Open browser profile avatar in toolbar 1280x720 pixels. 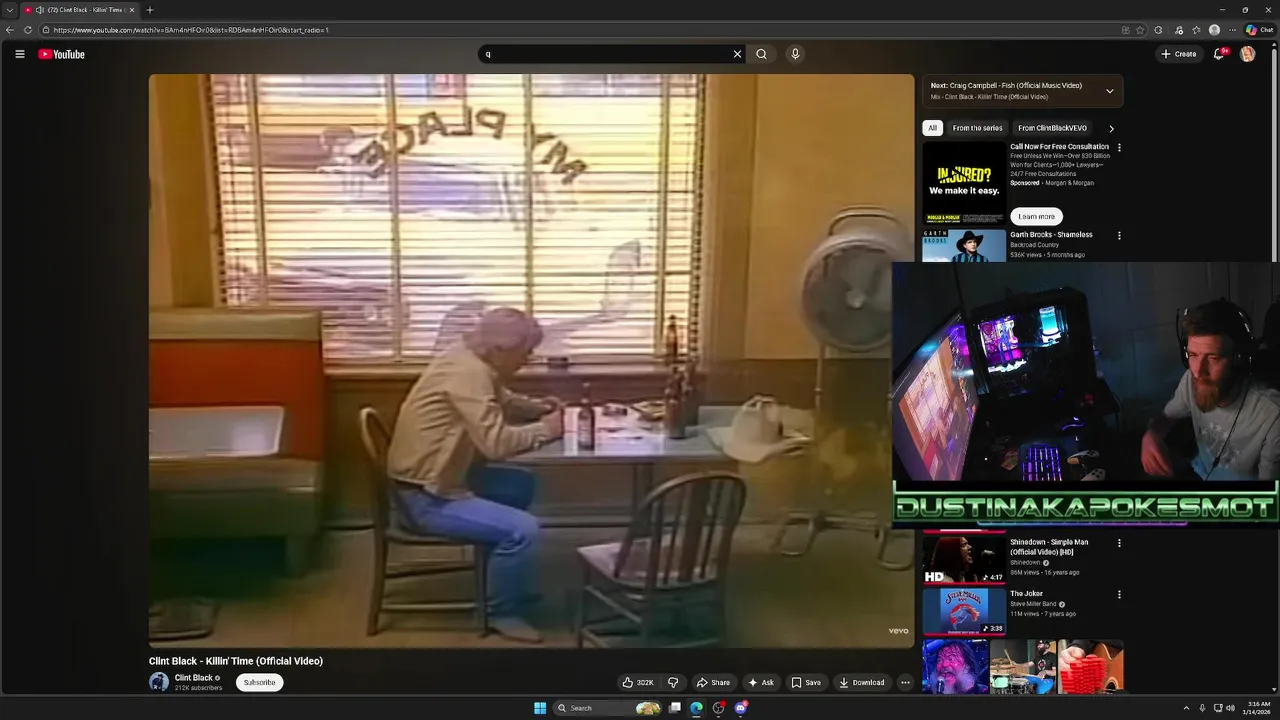pos(1214,30)
